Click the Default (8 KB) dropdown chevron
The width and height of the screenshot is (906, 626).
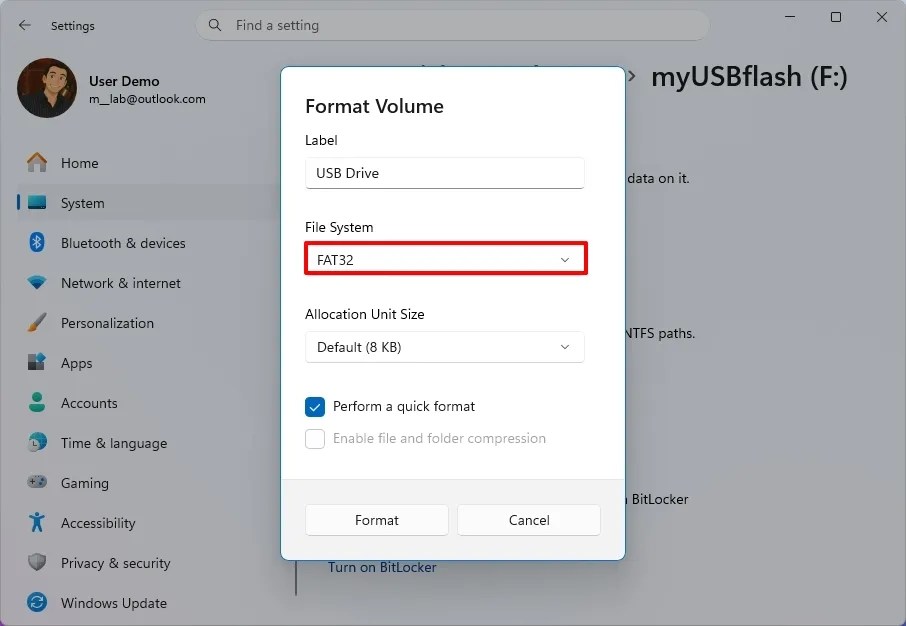click(565, 347)
